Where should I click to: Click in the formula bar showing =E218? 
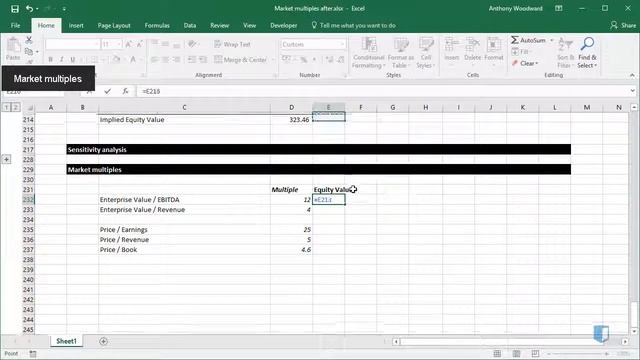384,91
